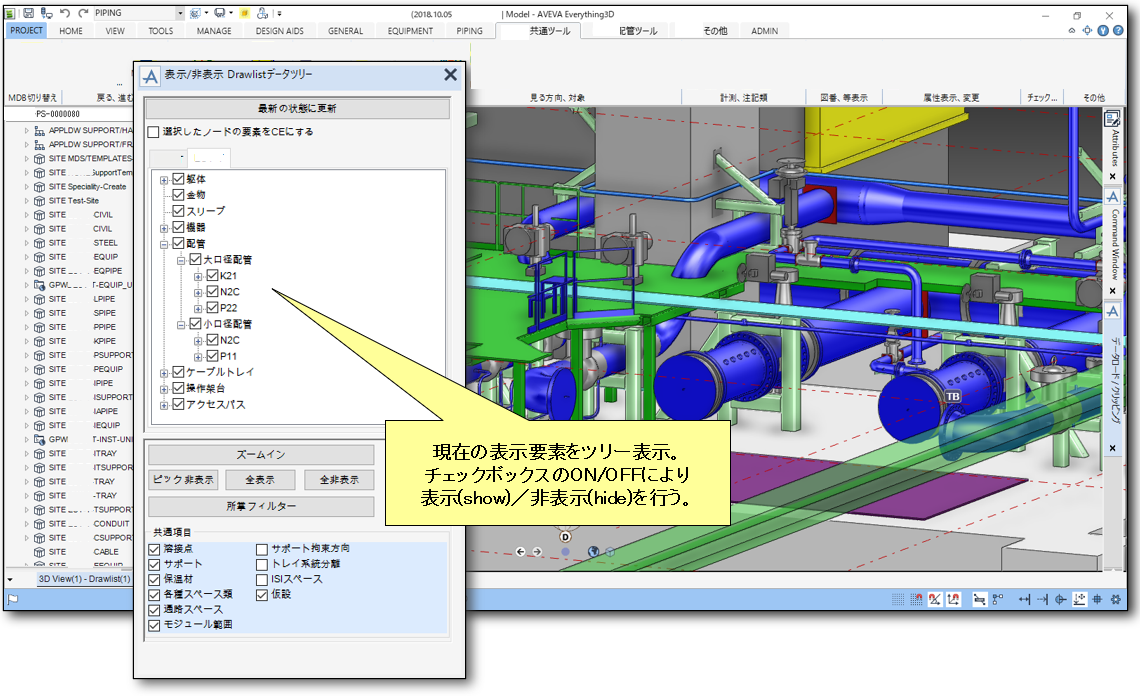Switch to the EQUIPMENT ribbon tab

pos(413,30)
